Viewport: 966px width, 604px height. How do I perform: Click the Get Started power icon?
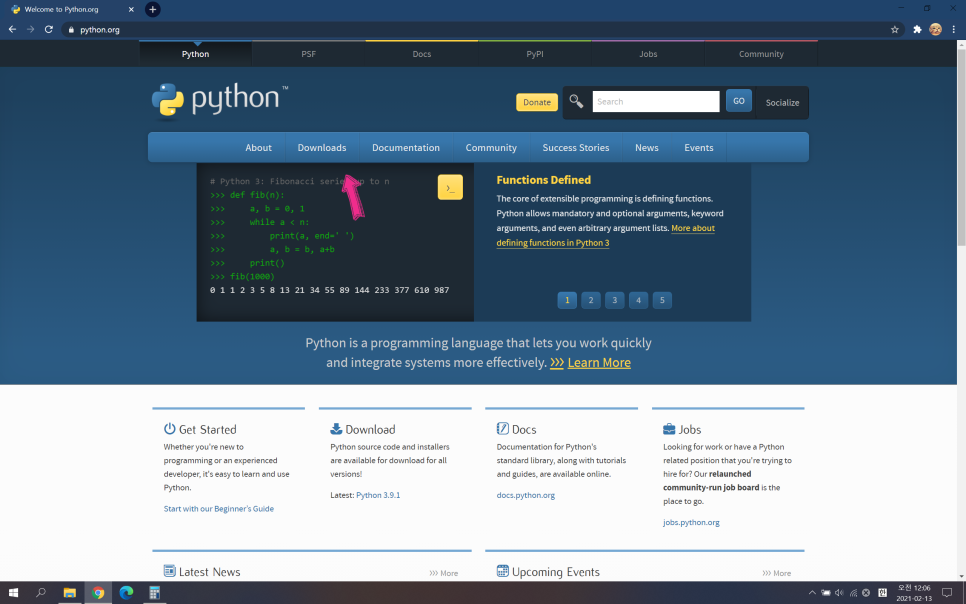click(169, 428)
